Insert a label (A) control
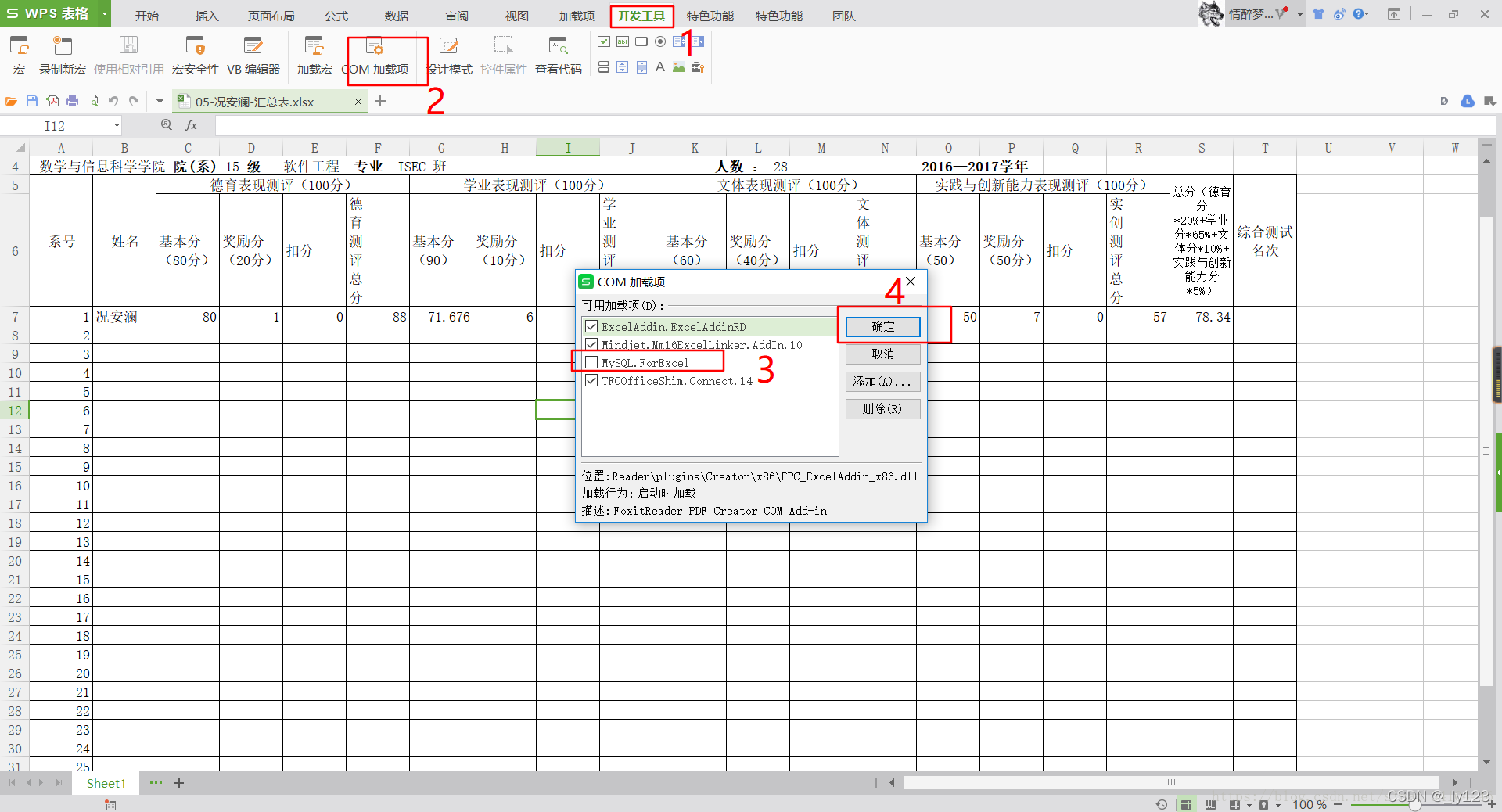The width and height of the screenshot is (1502, 812). pos(660,67)
